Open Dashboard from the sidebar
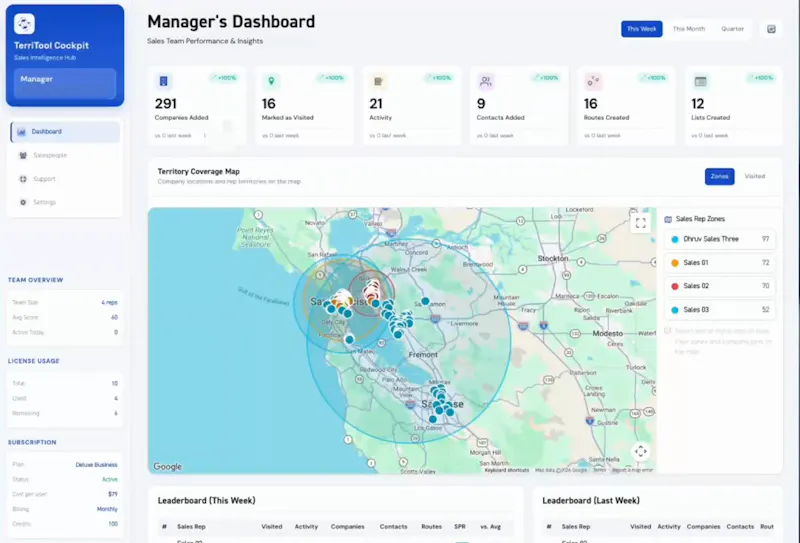This screenshot has height=543, width=800. coord(65,132)
